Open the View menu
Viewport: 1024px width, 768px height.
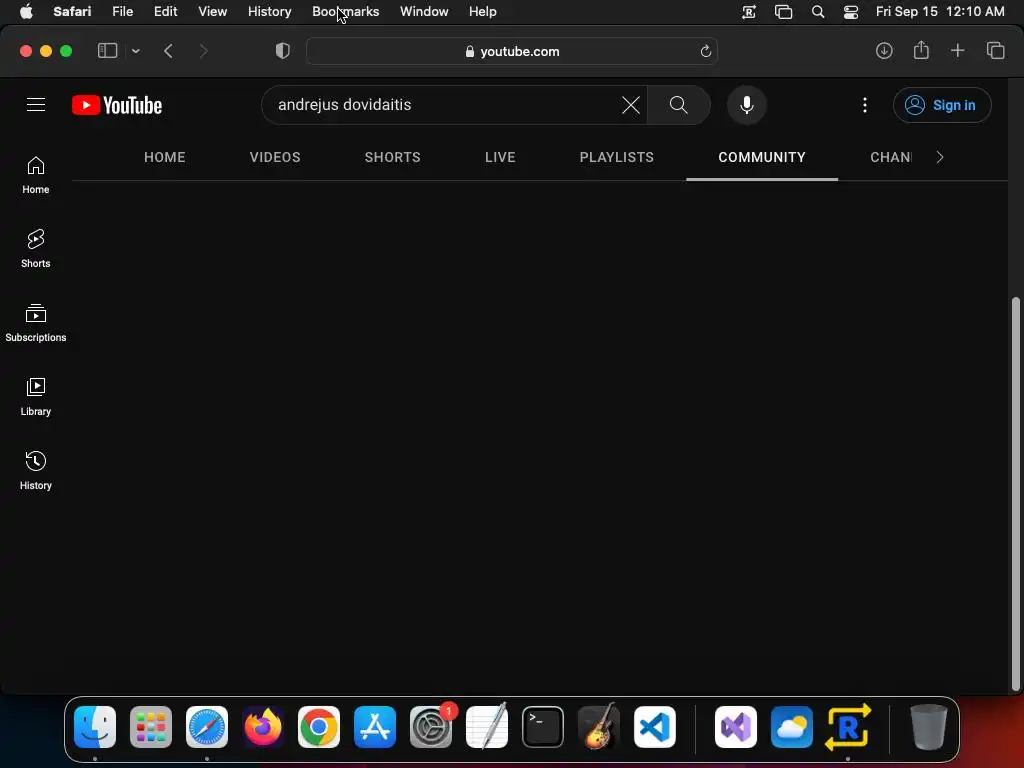click(212, 12)
